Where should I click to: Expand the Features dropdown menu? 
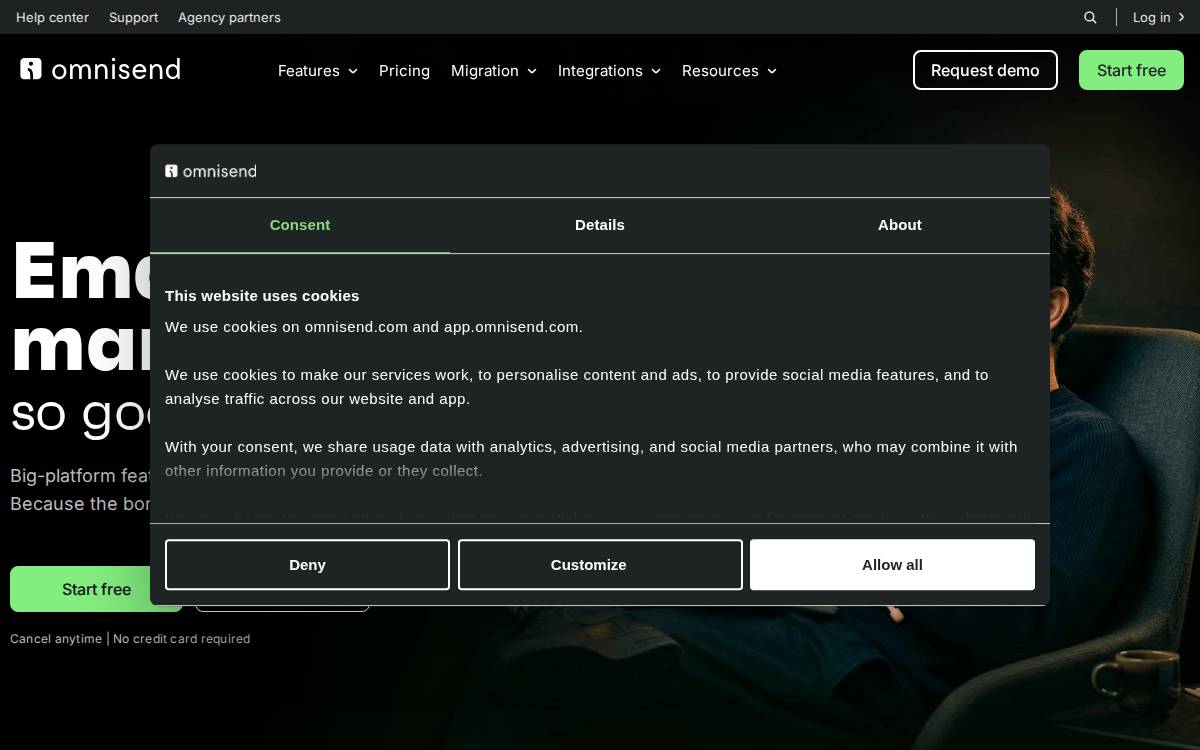click(318, 71)
